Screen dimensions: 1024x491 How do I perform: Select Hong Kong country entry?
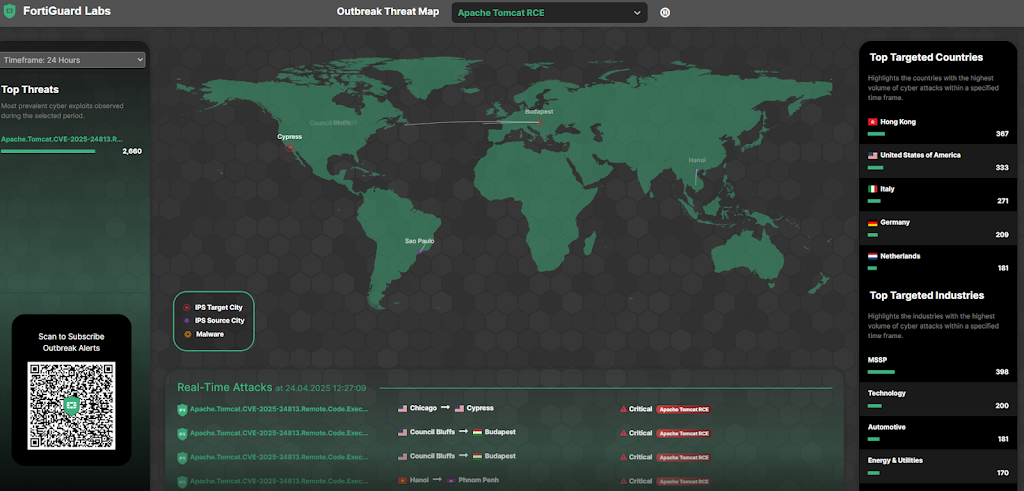pos(938,127)
